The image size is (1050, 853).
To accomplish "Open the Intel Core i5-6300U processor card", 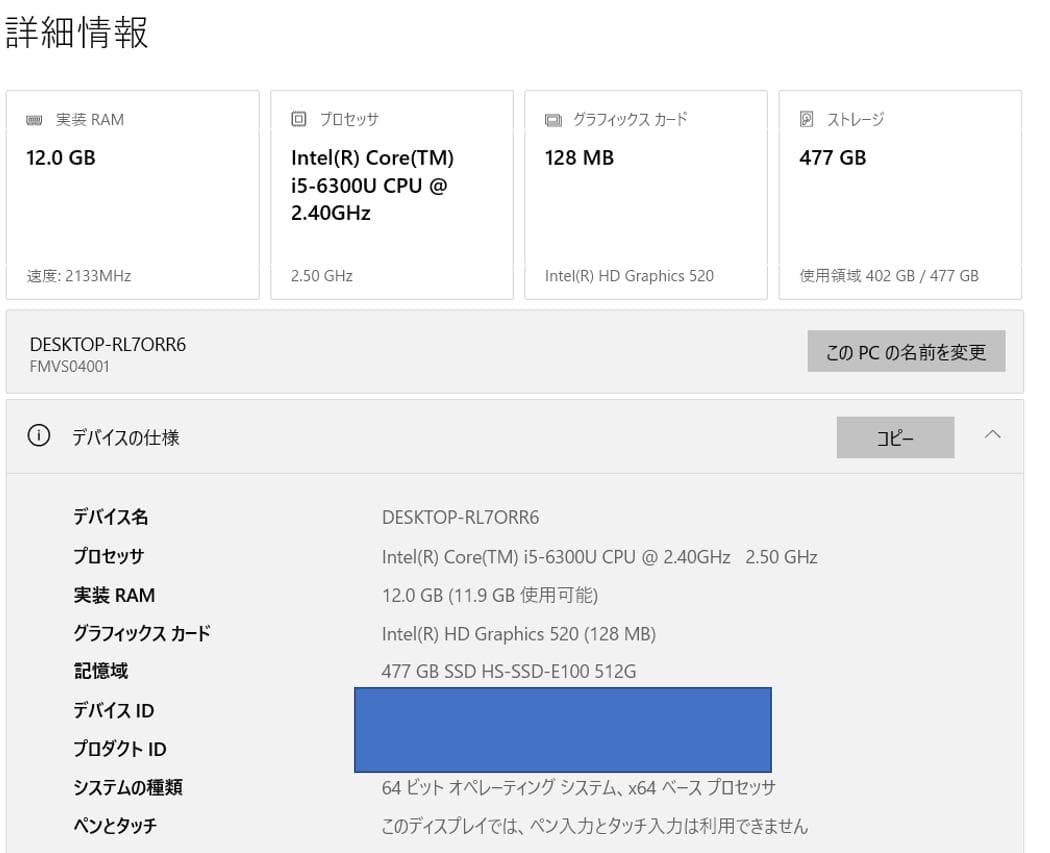I will click(391, 193).
